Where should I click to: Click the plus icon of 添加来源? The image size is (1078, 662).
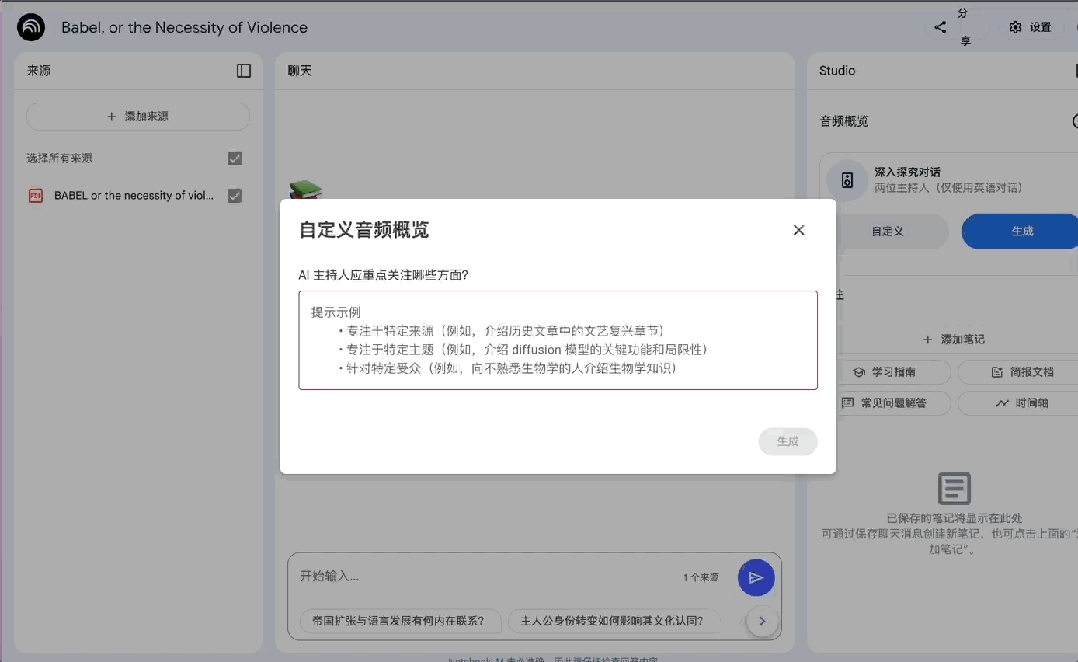tap(111, 116)
